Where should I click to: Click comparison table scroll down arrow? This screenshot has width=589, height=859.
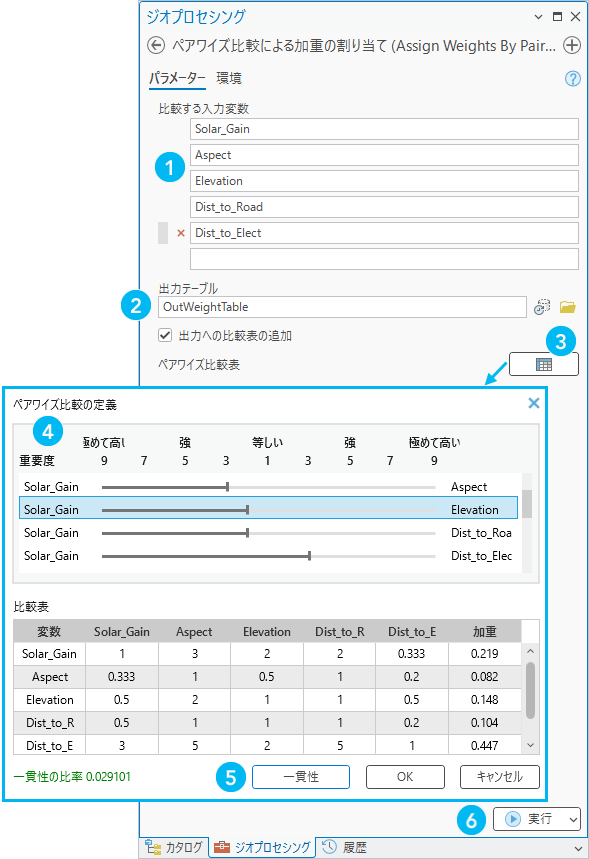530,745
